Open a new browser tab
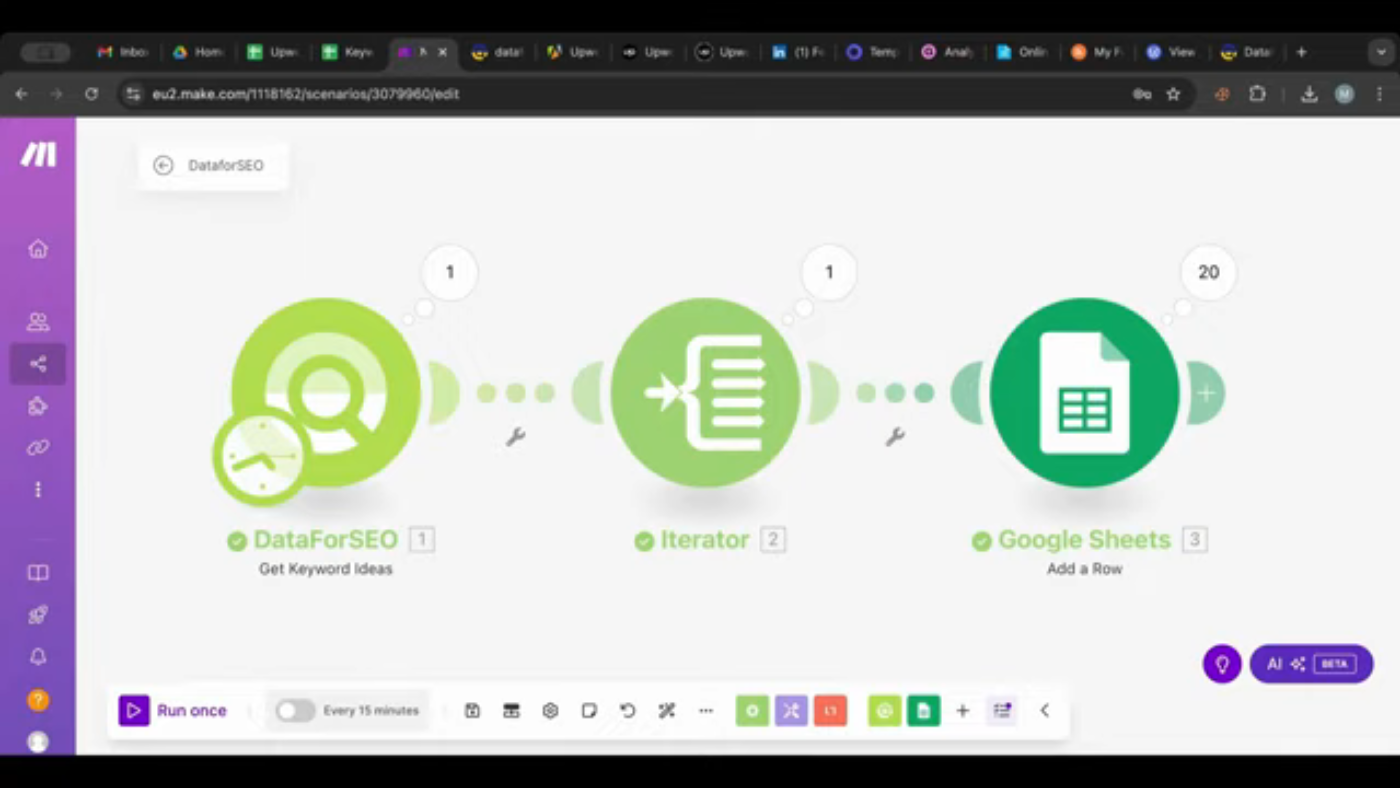 pyautogui.click(x=1301, y=52)
